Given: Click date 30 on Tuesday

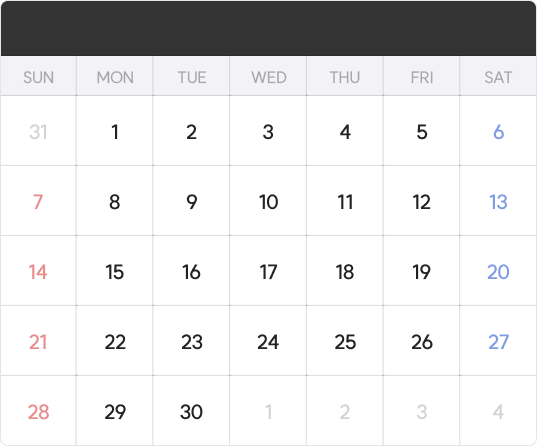Looking at the screenshot, I should [191, 412].
